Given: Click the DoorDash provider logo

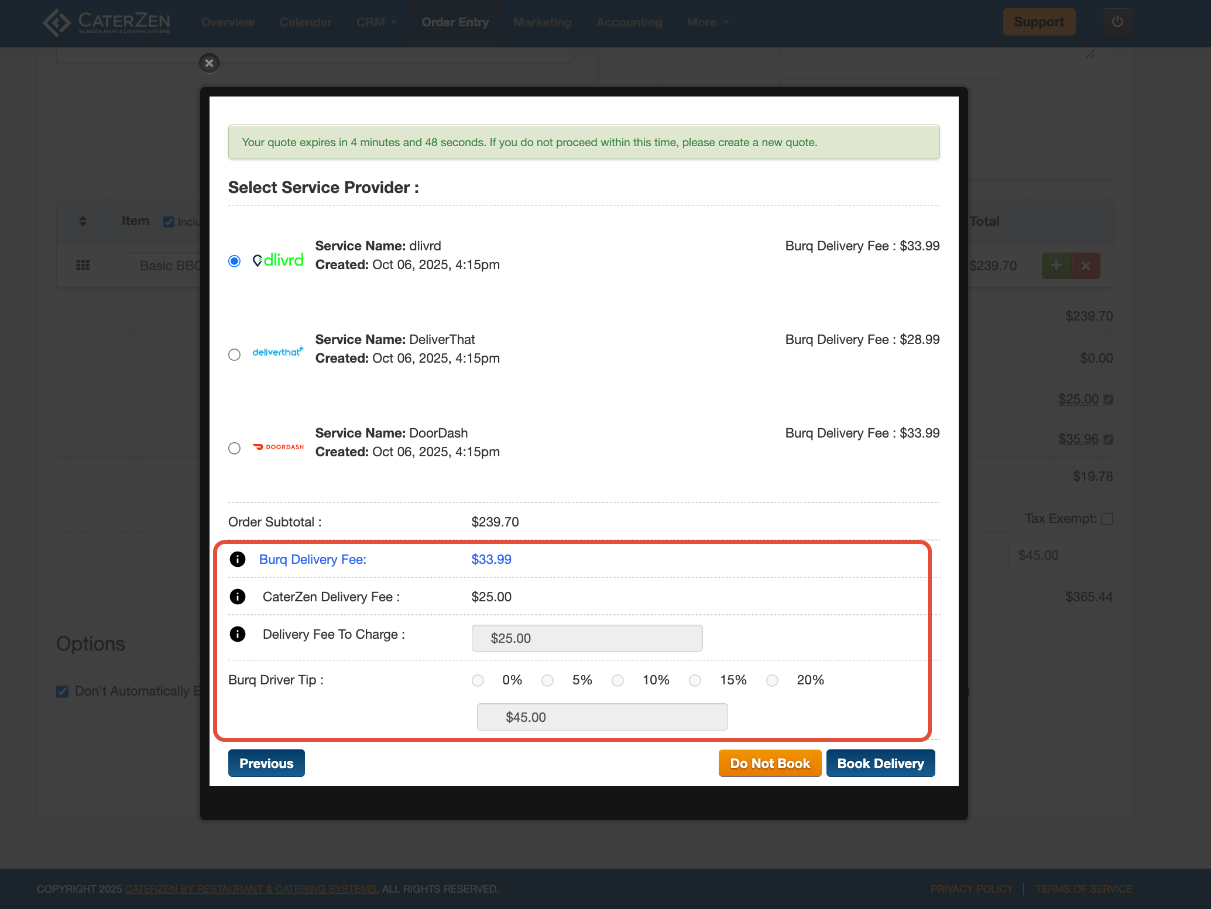Looking at the screenshot, I should click(278, 447).
